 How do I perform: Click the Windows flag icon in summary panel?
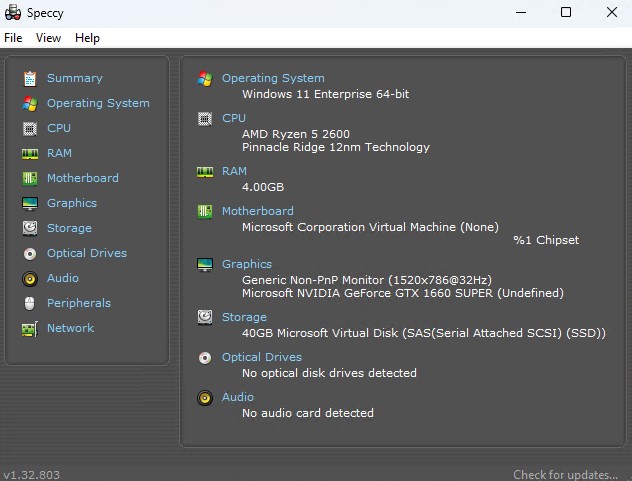pos(205,79)
